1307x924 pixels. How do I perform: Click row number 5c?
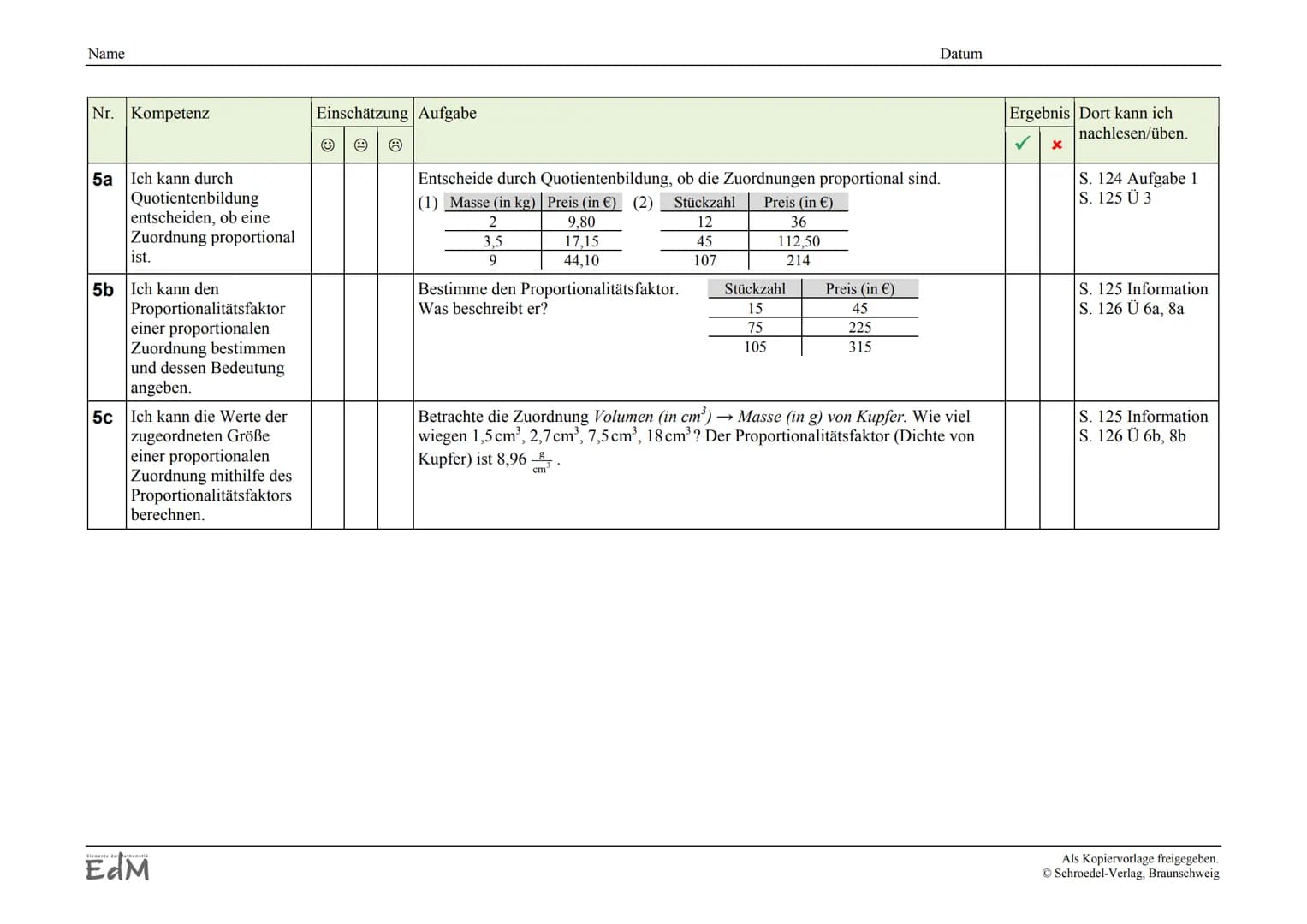pos(103,418)
